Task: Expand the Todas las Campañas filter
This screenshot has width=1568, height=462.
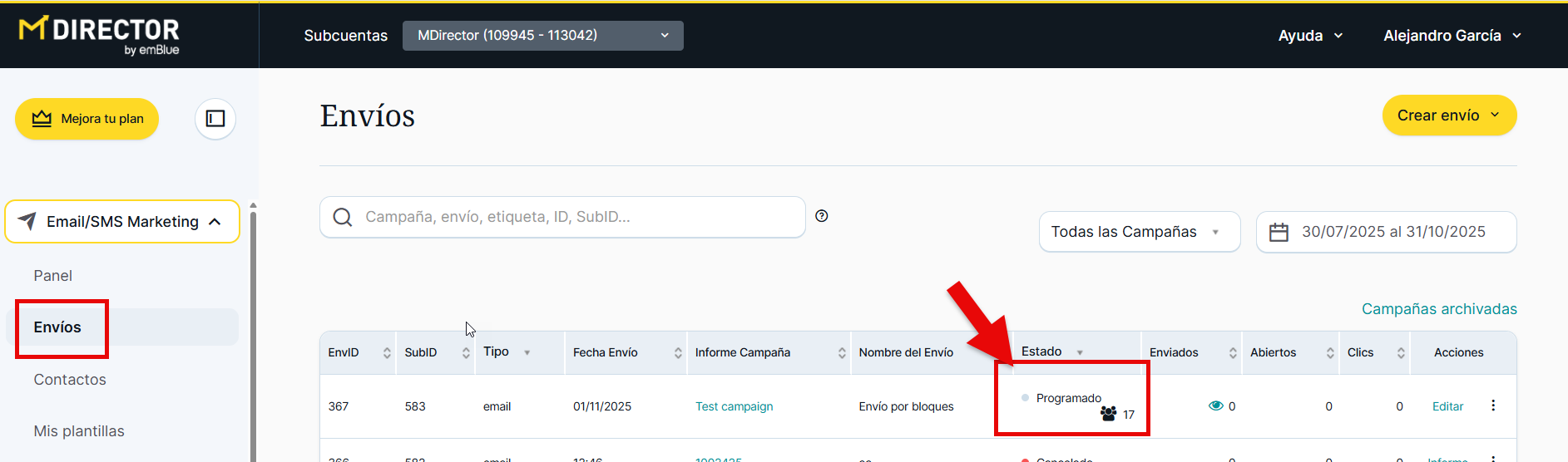Action: pyautogui.click(x=1139, y=232)
